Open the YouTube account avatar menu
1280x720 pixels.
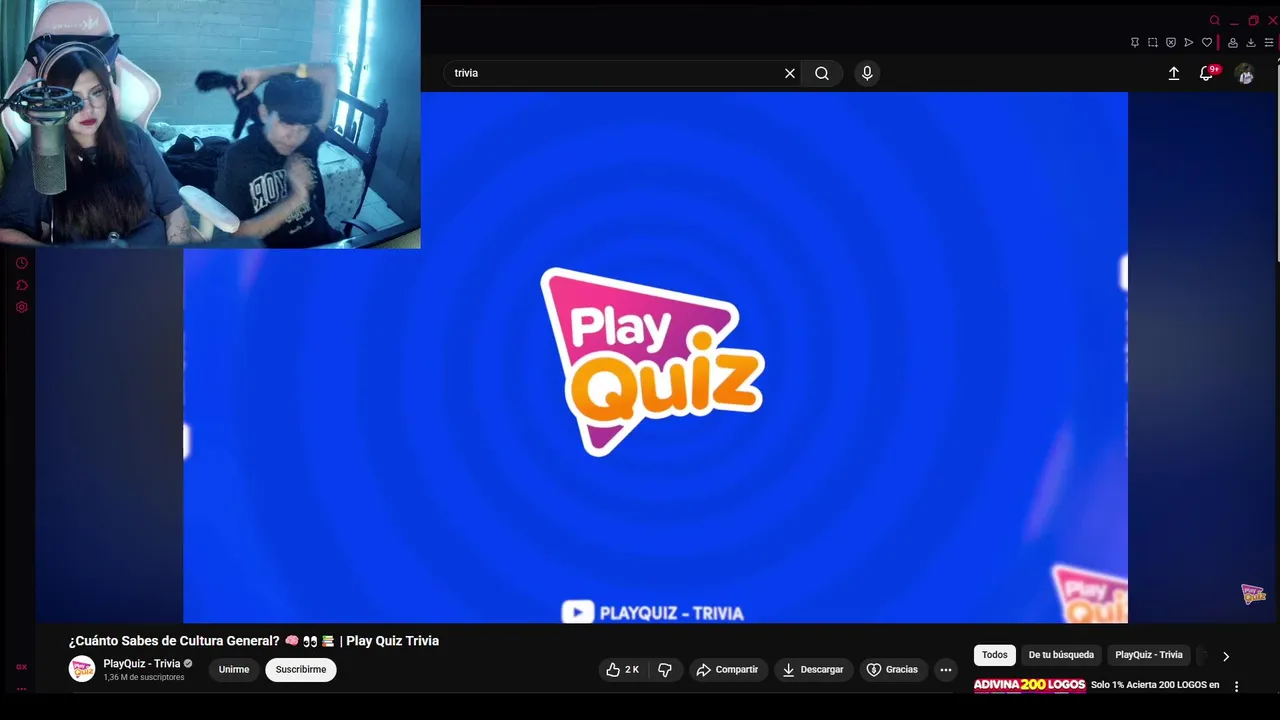pyautogui.click(x=1245, y=73)
